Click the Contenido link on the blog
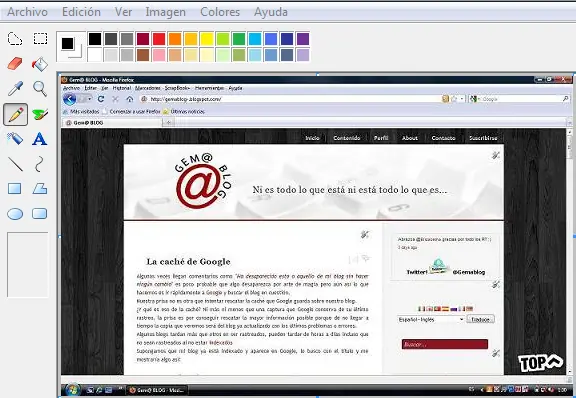This screenshot has height=398, width=576. [x=346, y=138]
